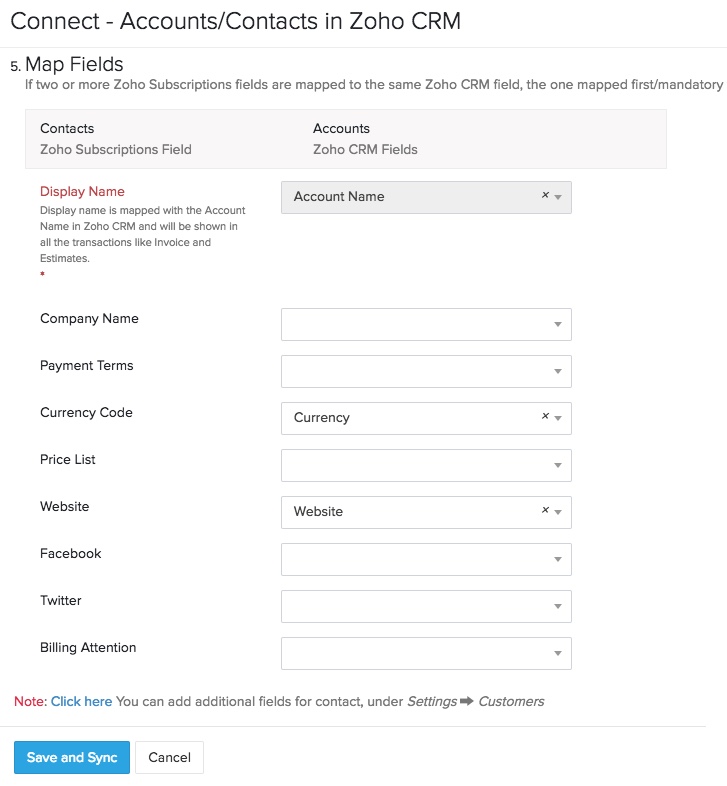Open the Payment Terms dropdown
This screenshot has width=727, height=786.
click(426, 371)
